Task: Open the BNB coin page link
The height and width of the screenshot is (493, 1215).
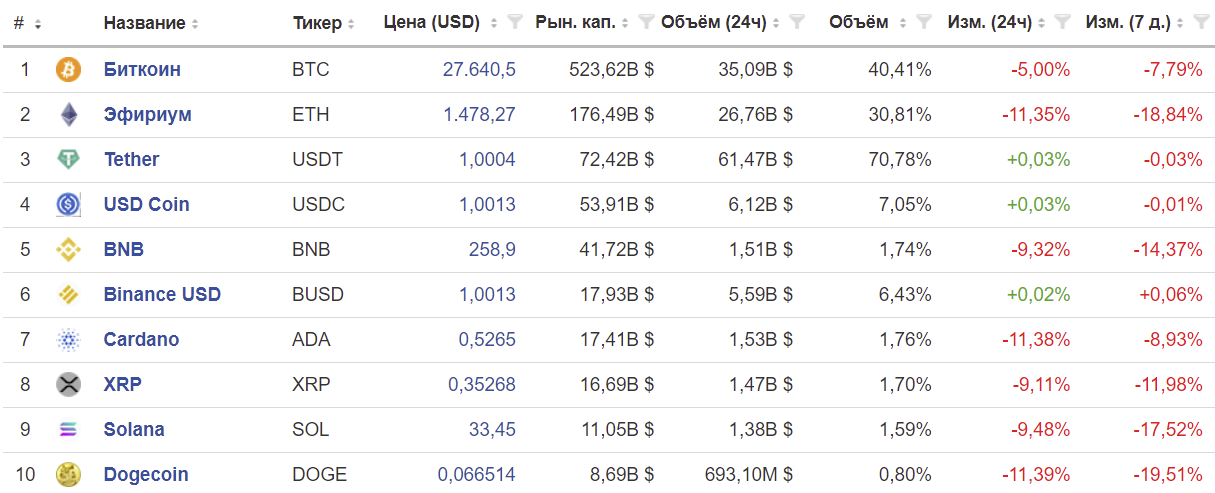Action: tap(123, 250)
